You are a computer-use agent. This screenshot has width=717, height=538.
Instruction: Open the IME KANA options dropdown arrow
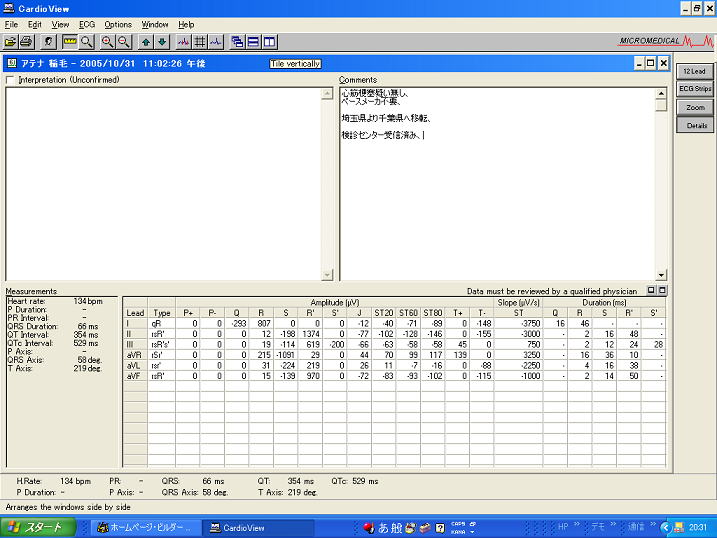coord(472,532)
